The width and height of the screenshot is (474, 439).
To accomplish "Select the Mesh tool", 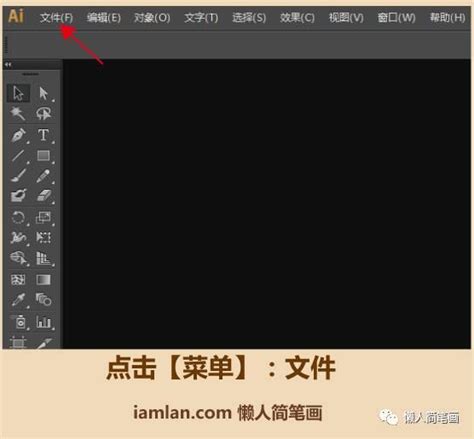I will [x=18, y=279].
